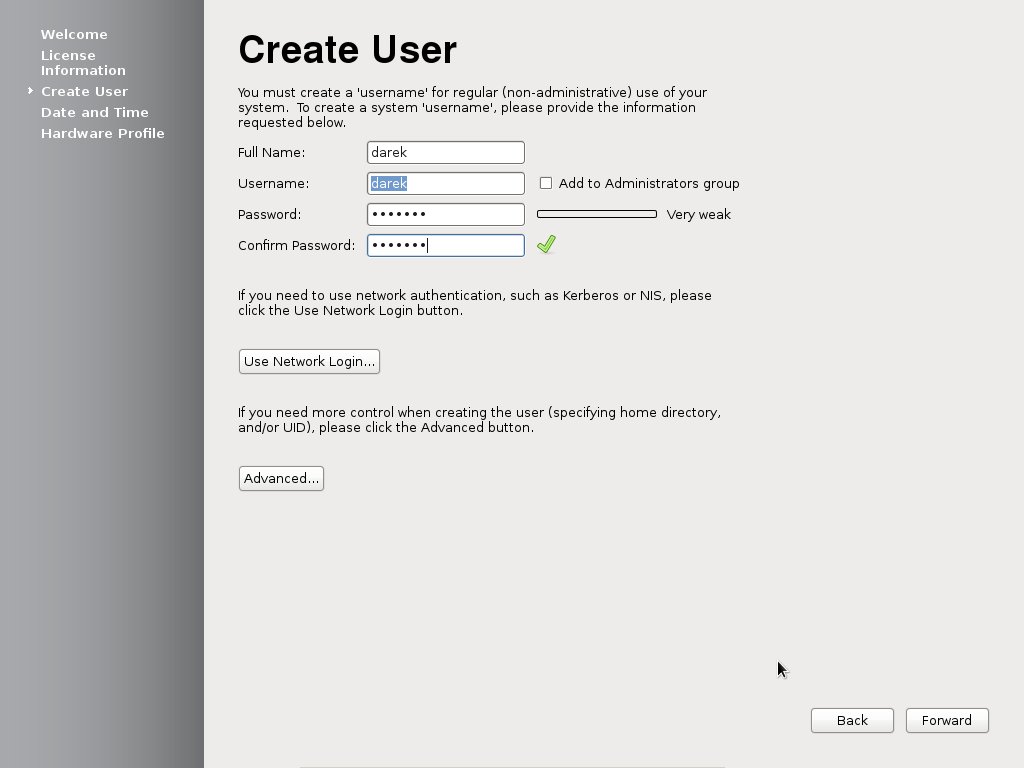
Task: Select the Welcome step in sidebar
Action: [x=74, y=35]
